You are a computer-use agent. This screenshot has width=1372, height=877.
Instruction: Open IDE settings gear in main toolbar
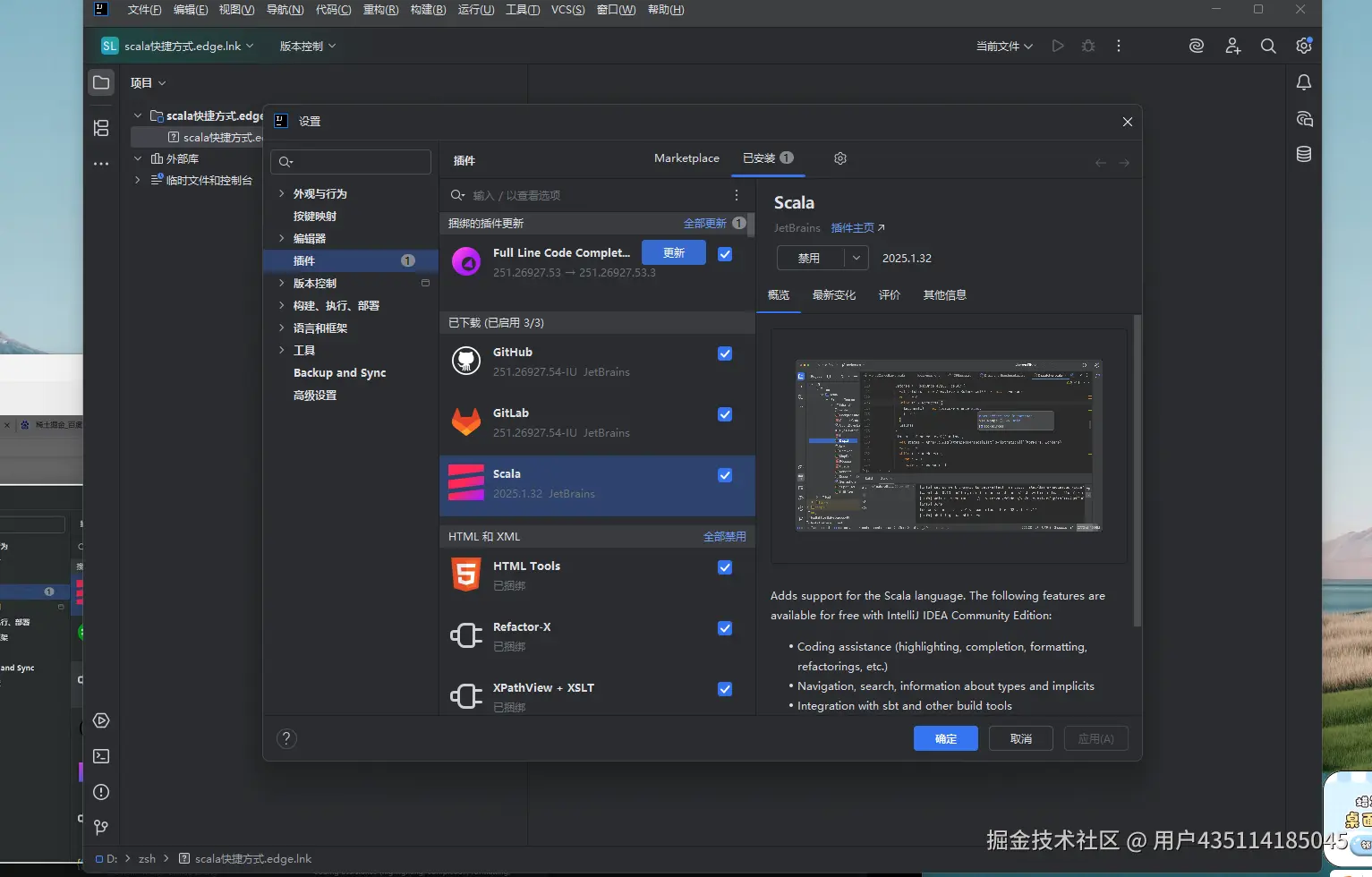(x=1304, y=46)
